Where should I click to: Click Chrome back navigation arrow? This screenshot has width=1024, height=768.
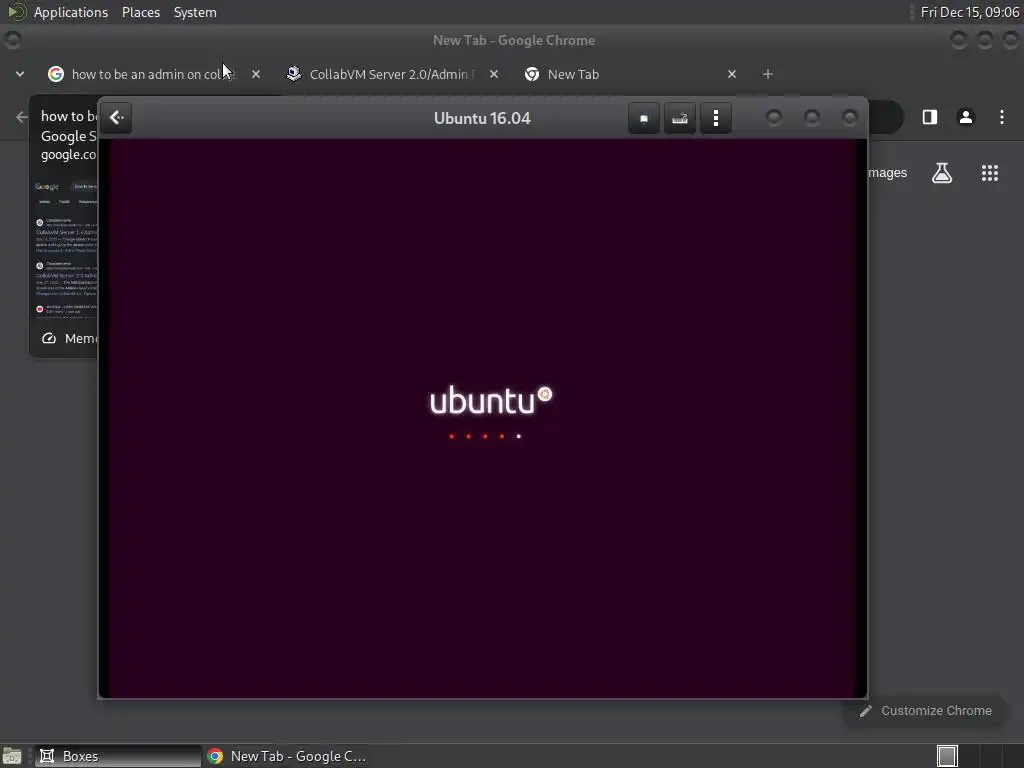(22, 117)
